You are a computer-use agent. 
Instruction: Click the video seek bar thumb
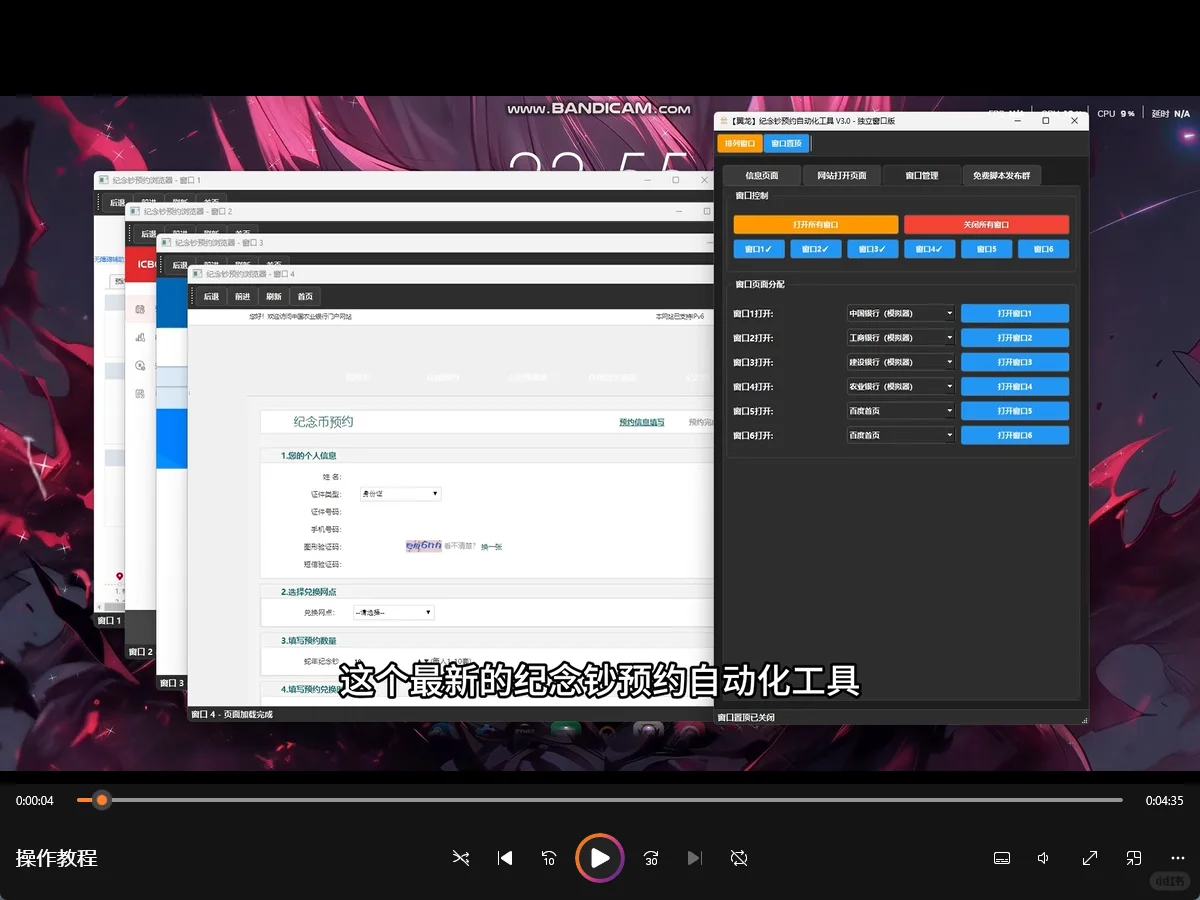click(x=101, y=800)
